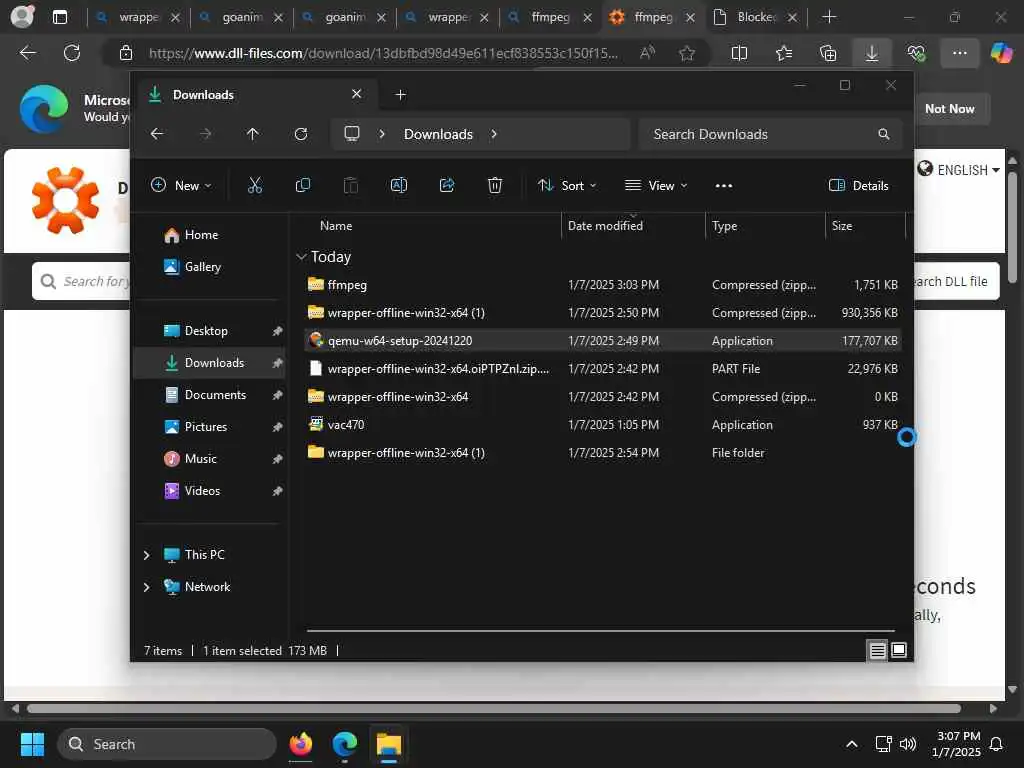Screen dimensions: 1024x768
Task: Expand Network in navigation pane
Action: 146,587
